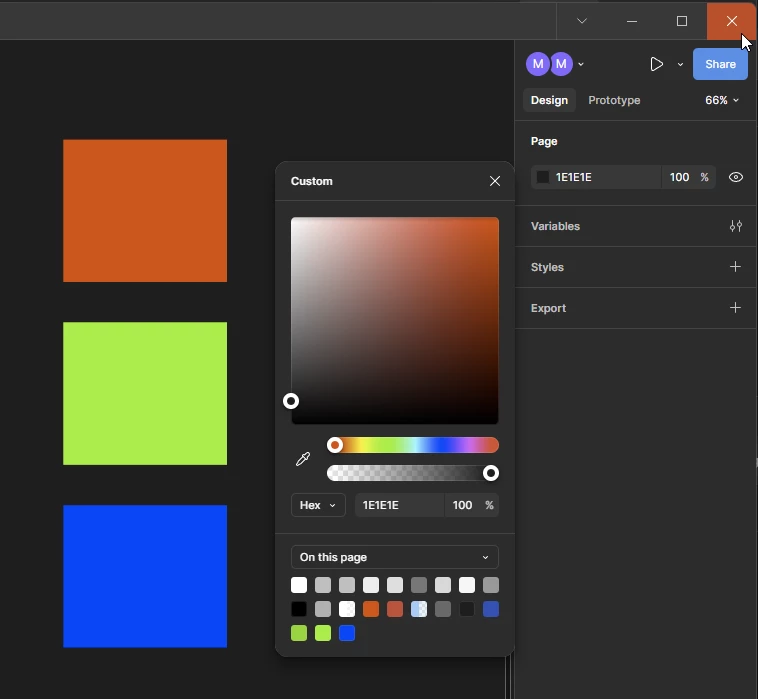Minimize the application window
Image resolution: width=758 pixels, height=699 pixels.
pyautogui.click(x=631, y=21)
